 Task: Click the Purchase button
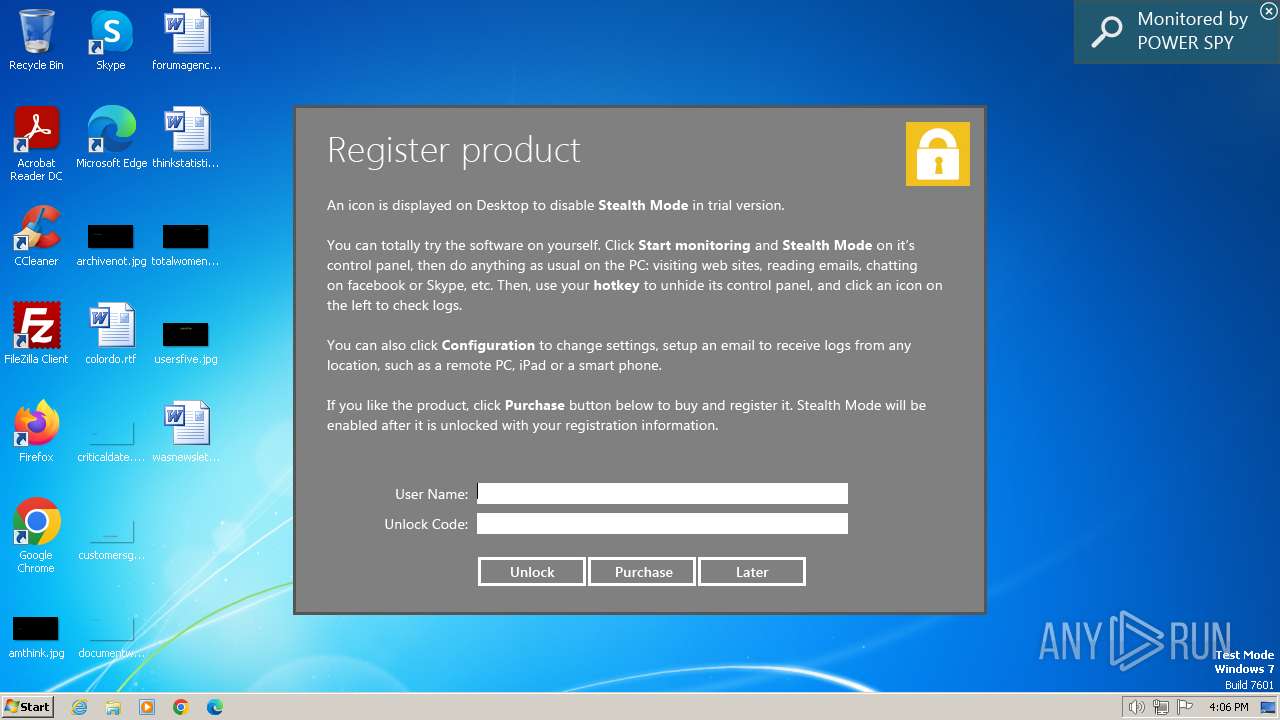pyautogui.click(x=643, y=572)
